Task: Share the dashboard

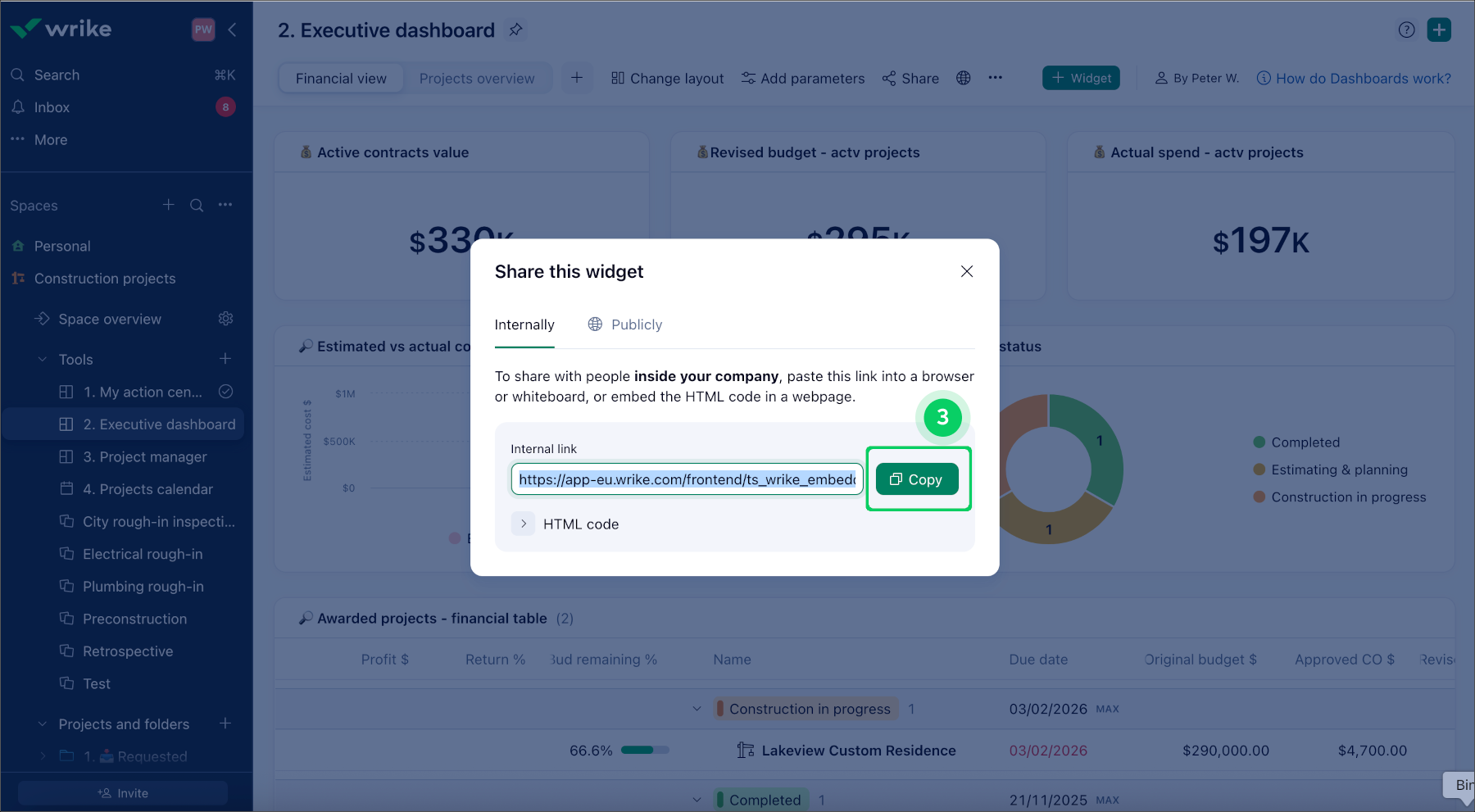Action: [x=910, y=79]
